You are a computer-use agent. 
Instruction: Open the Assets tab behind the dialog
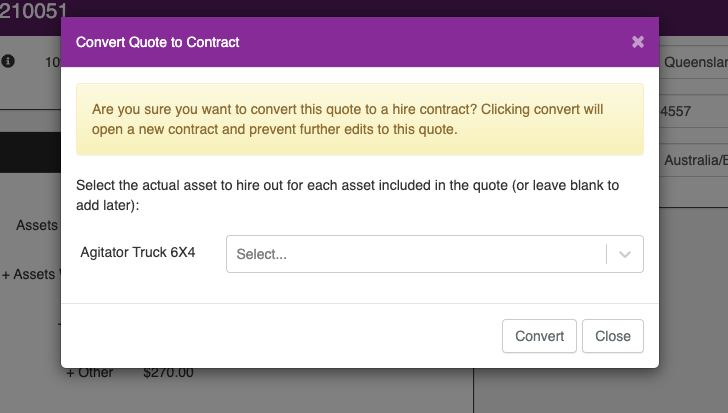coord(37,226)
